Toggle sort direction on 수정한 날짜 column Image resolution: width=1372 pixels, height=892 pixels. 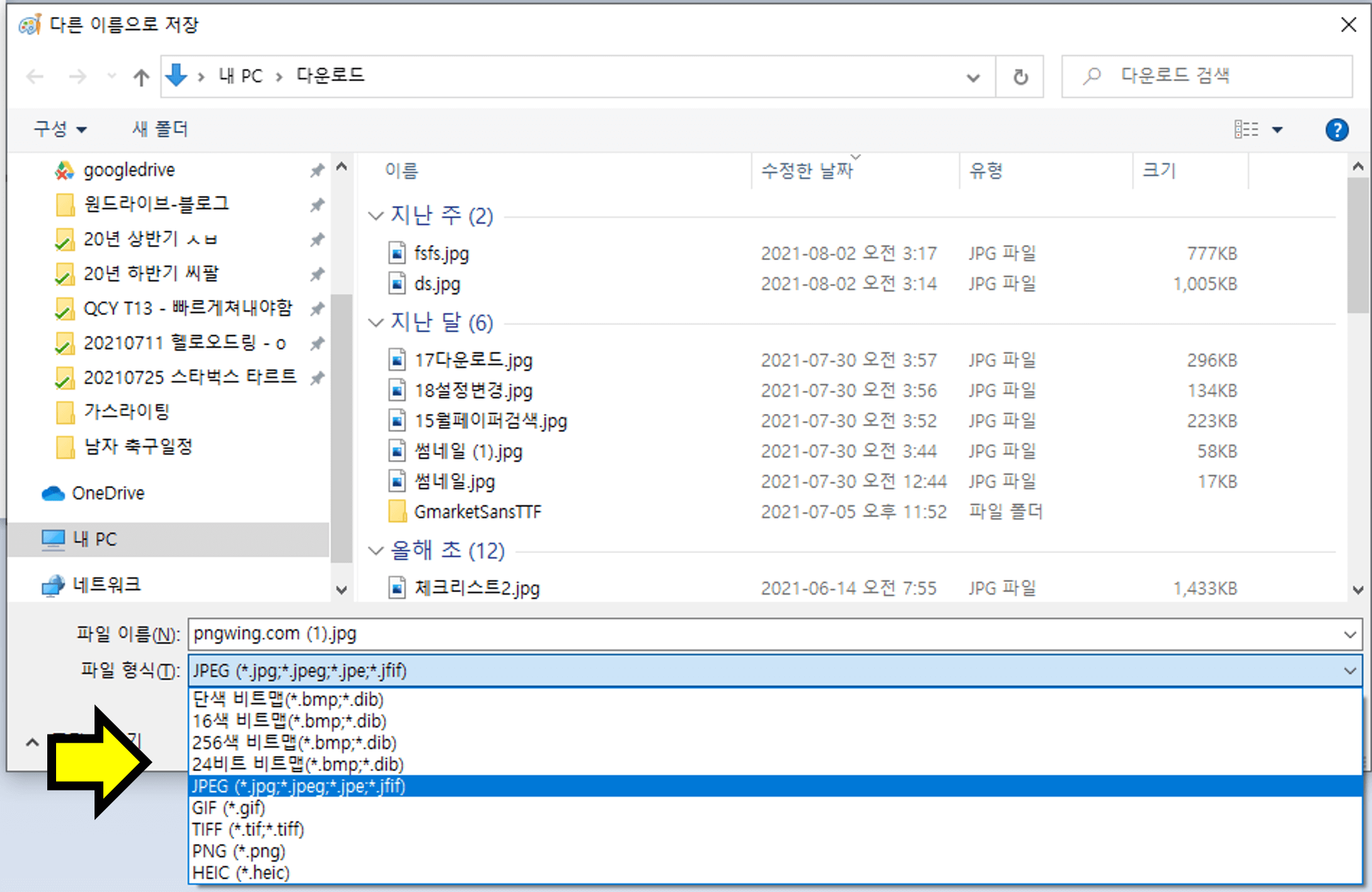(x=809, y=169)
